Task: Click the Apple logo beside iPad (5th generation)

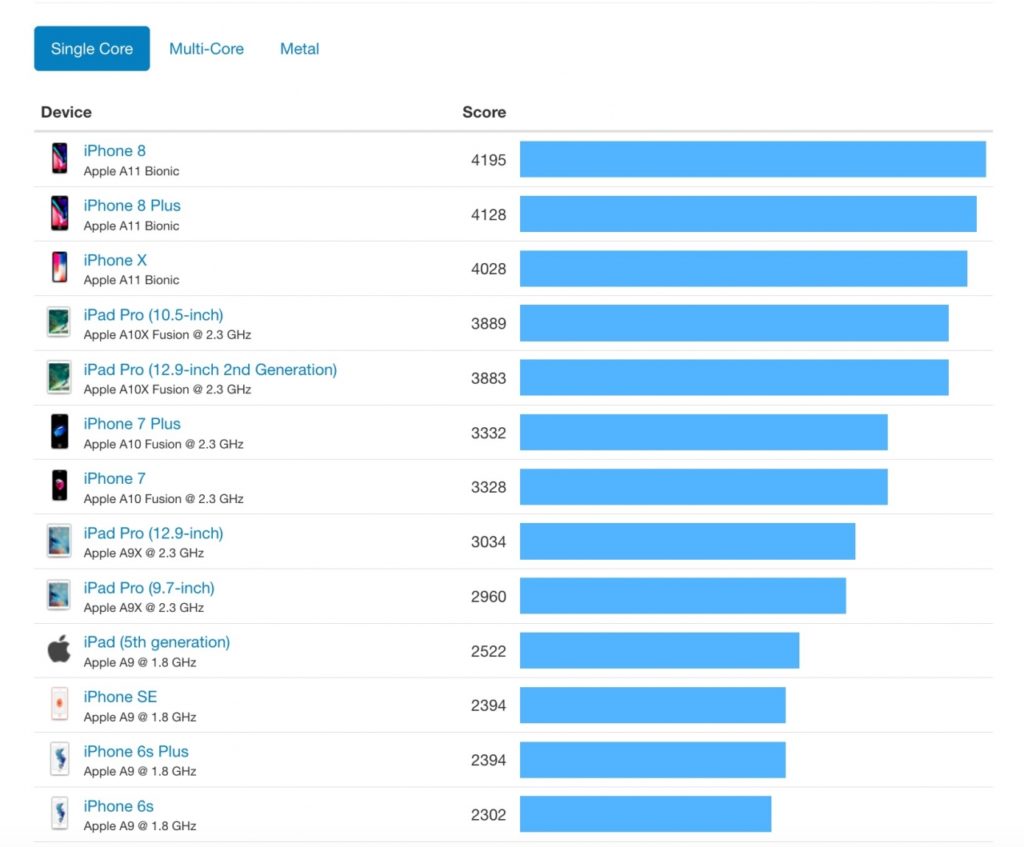Action: 59,650
